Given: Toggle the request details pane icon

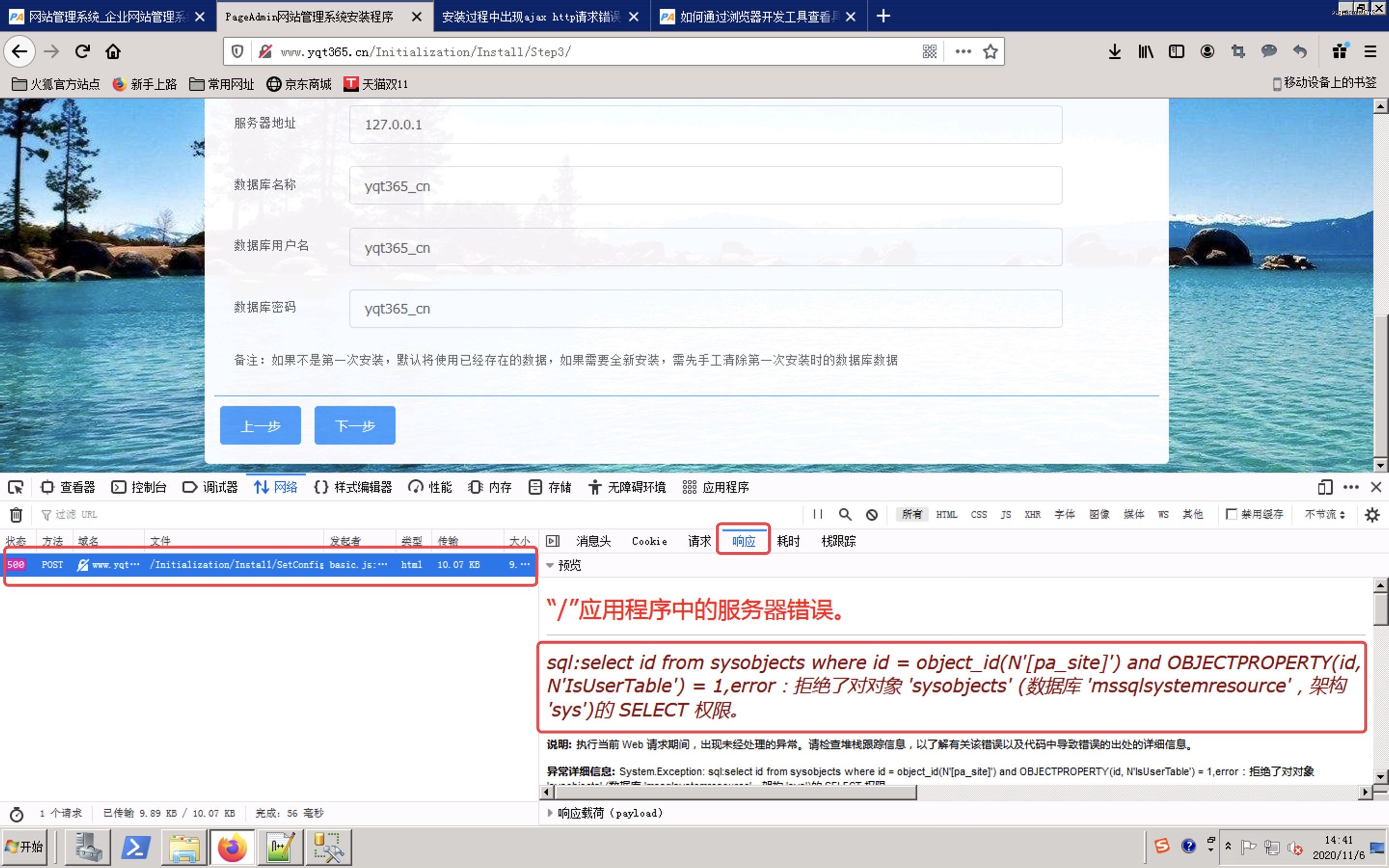Looking at the screenshot, I should point(553,541).
